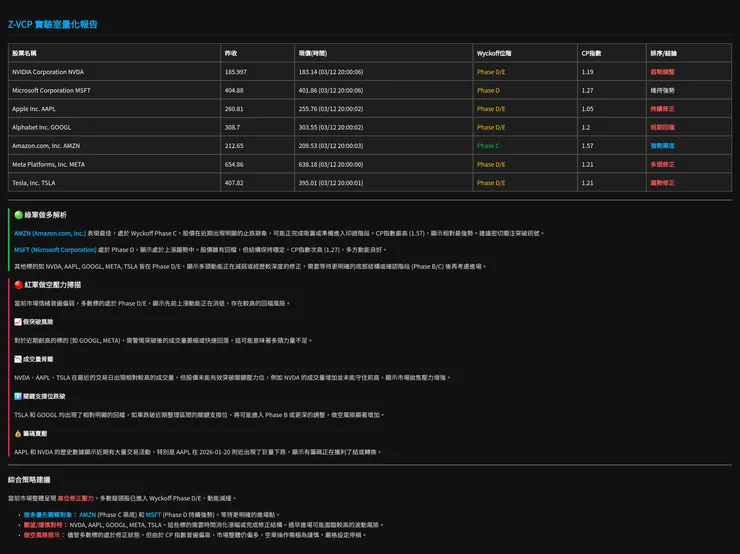The image size is (740, 554).
Task: Follow the AMZN link in the strategy bullet list
Action: tap(87, 514)
